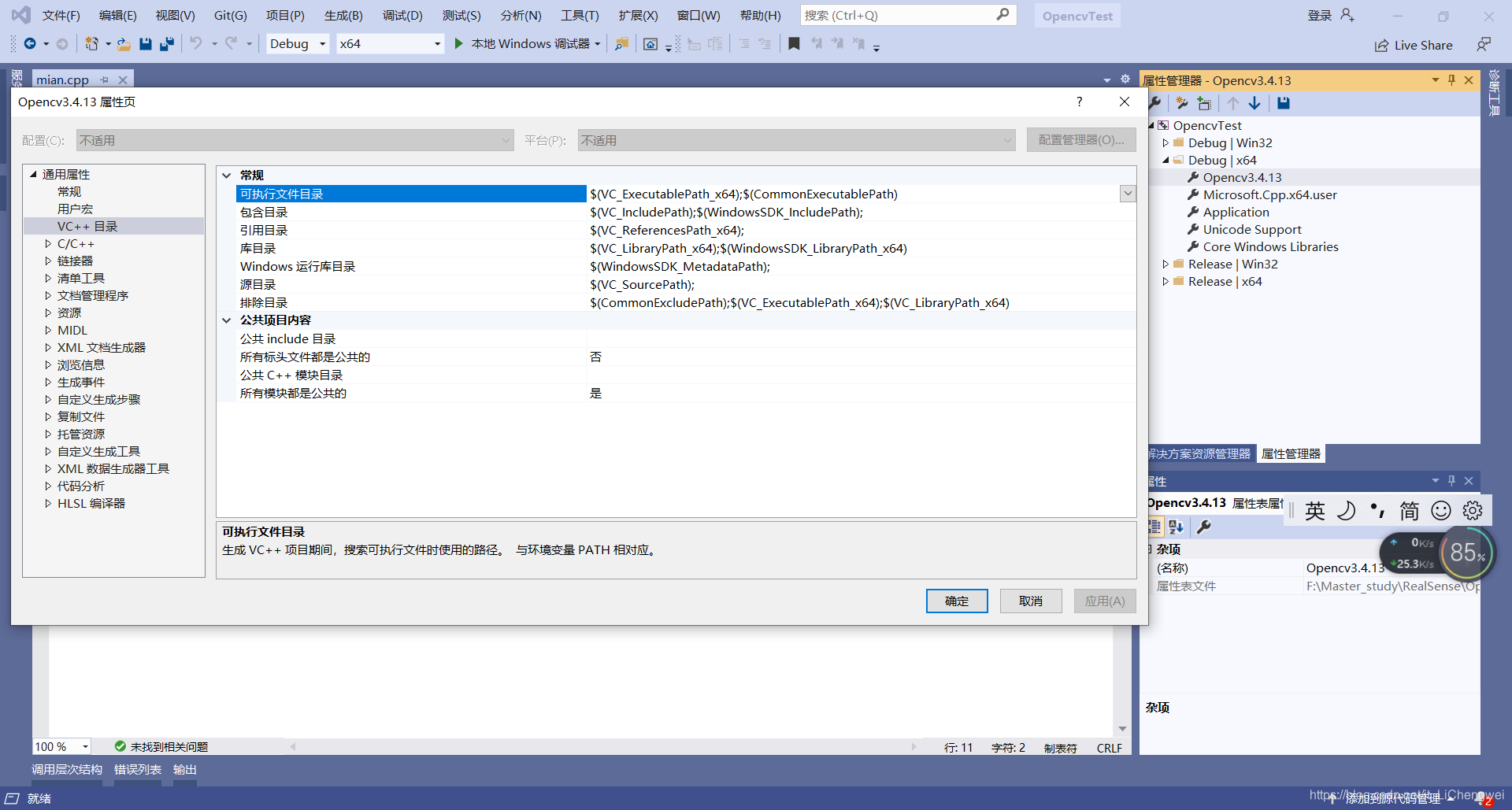The width and height of the screenshot is (1512, 810).
Task: Click save icon in Property Manager toolbar
Action: click(x=1283, y=103)
